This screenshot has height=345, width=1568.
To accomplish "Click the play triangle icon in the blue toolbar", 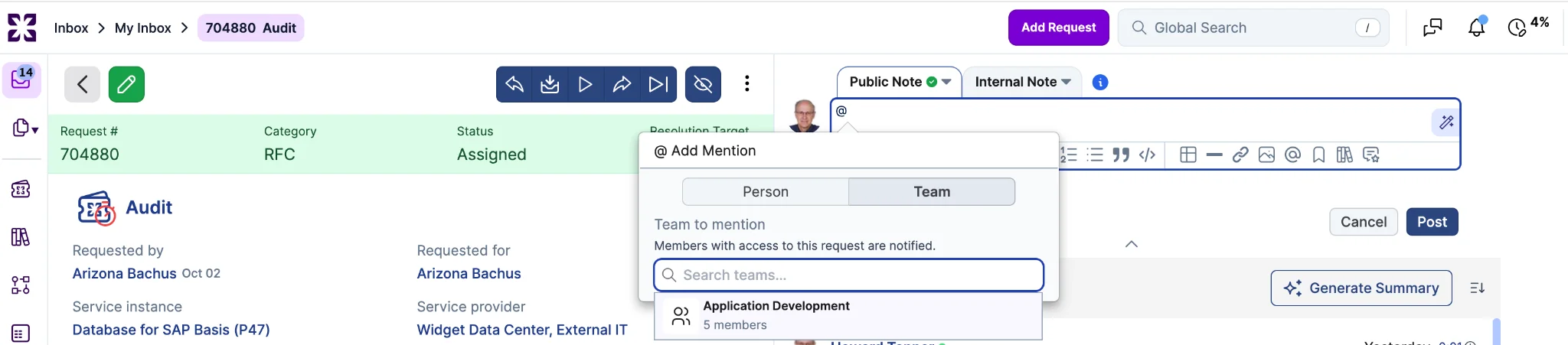I will 586,84.
